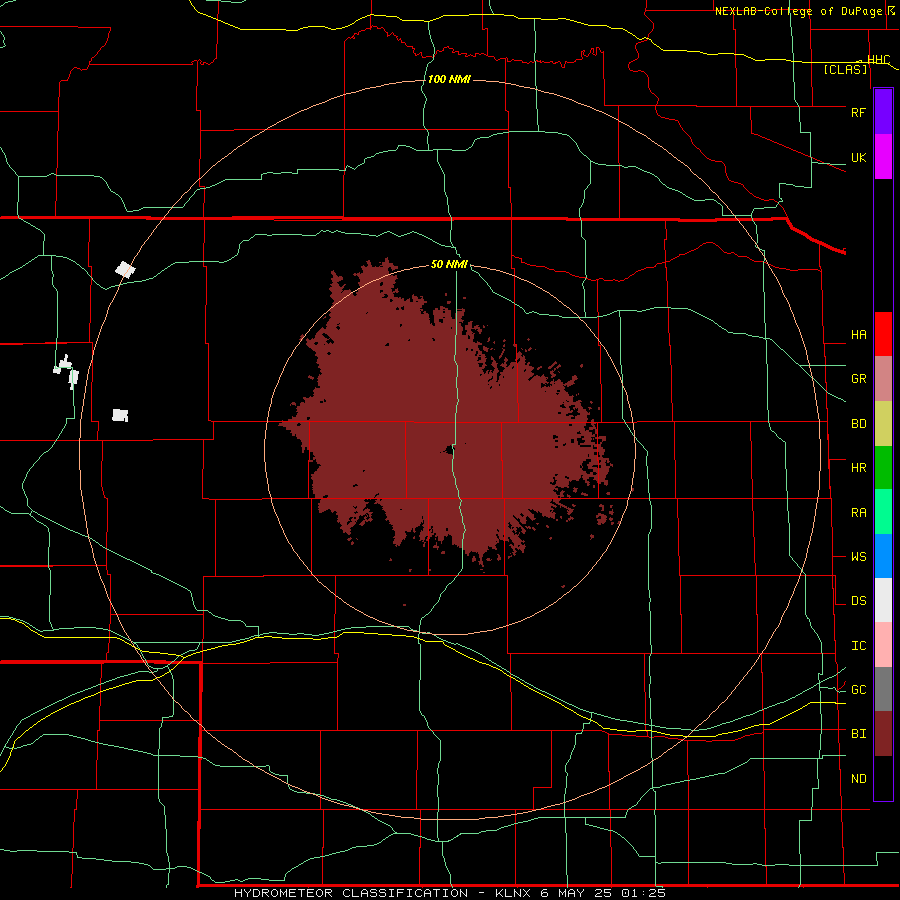This screenshot has height=900, width=900.
Task: Click the 6 MAY 25 date text
Action: (x=579, y=893)
